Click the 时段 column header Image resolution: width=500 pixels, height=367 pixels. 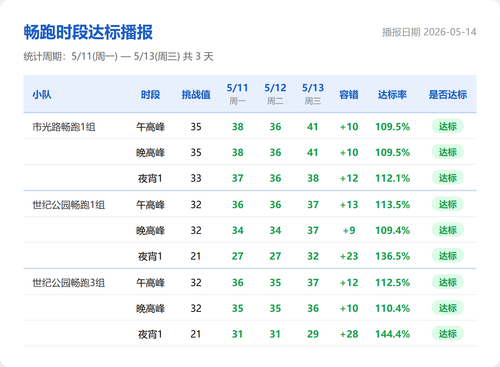pyautogui.click(x=150, y=95)
